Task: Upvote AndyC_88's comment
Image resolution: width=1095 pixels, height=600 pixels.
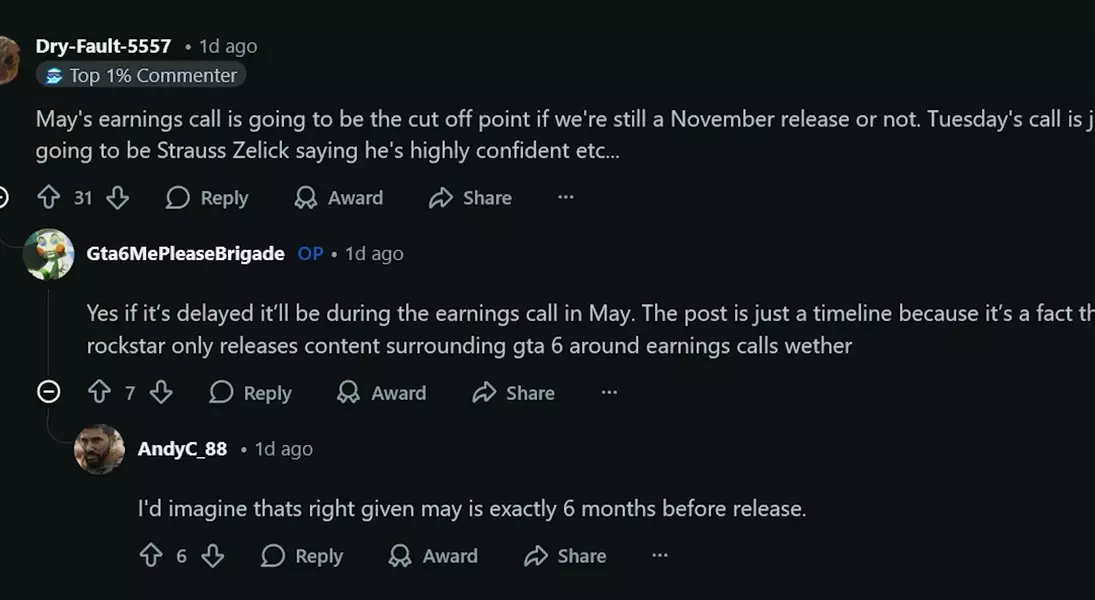Action: (x=150, y=556)
